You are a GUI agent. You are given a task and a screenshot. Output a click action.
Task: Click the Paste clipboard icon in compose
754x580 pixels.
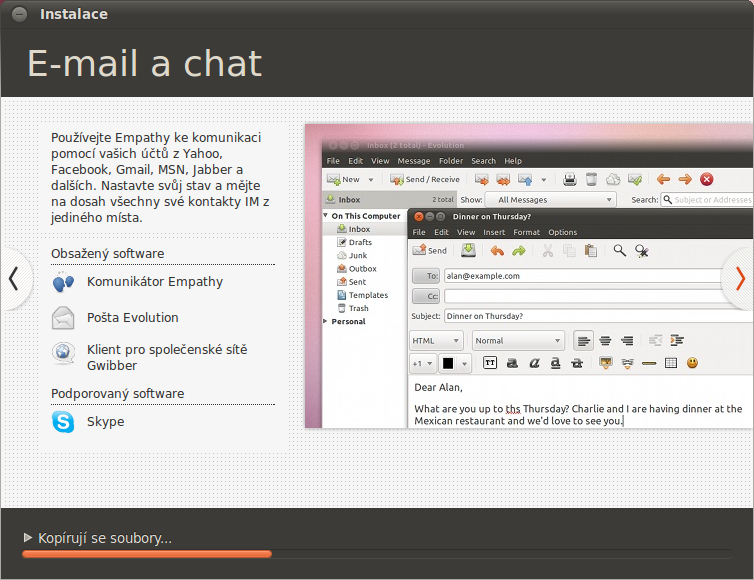coord(591,251)
